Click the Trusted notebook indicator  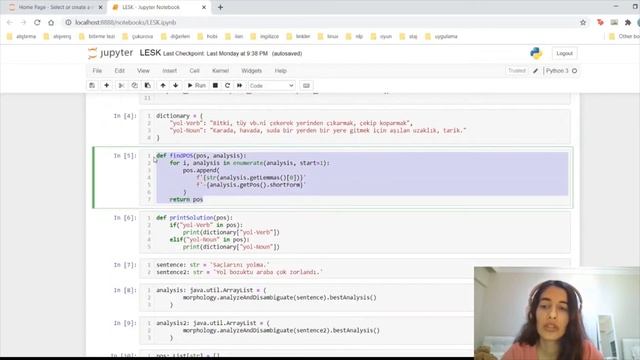pyautogui.click(x=517, y=71)
